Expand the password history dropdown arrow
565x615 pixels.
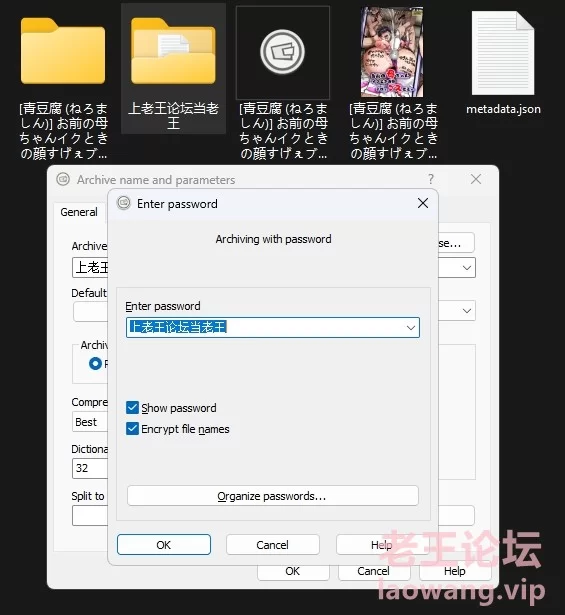(411, 328)
